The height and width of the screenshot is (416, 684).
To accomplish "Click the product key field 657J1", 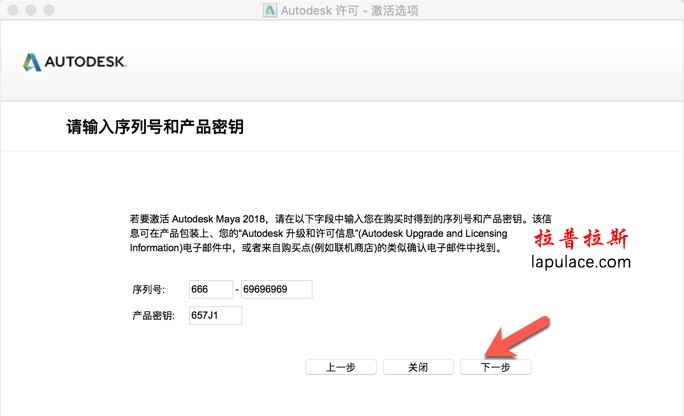I will tap(215, 315).
